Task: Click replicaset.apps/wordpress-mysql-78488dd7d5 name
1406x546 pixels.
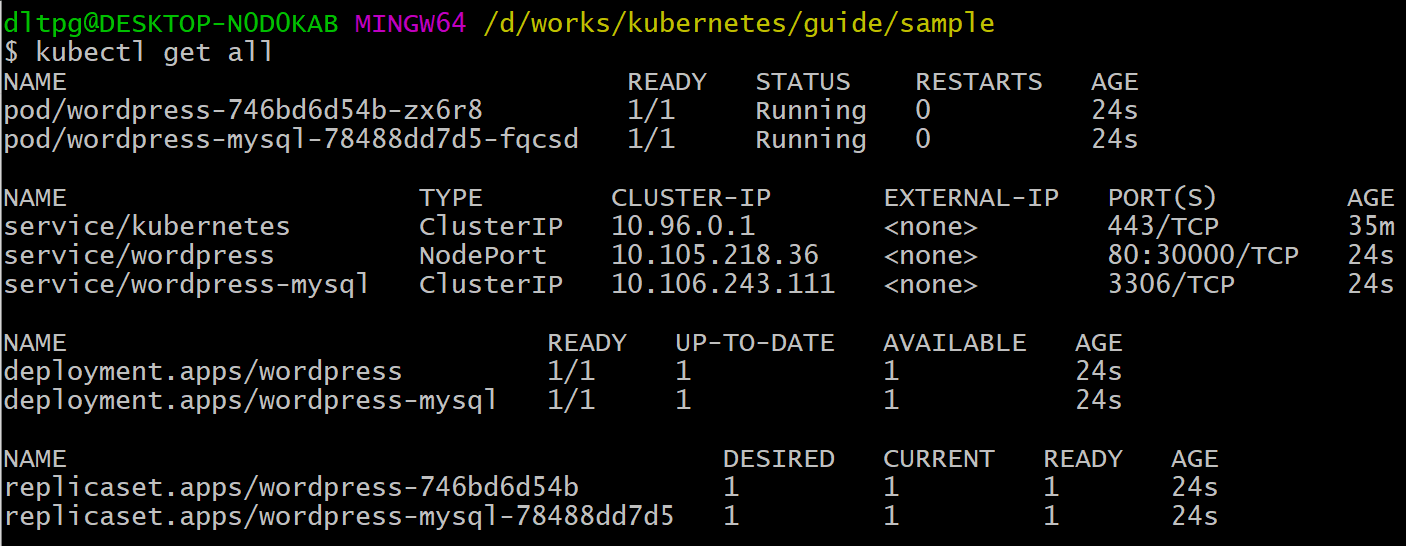Action: tap(339, 517)
